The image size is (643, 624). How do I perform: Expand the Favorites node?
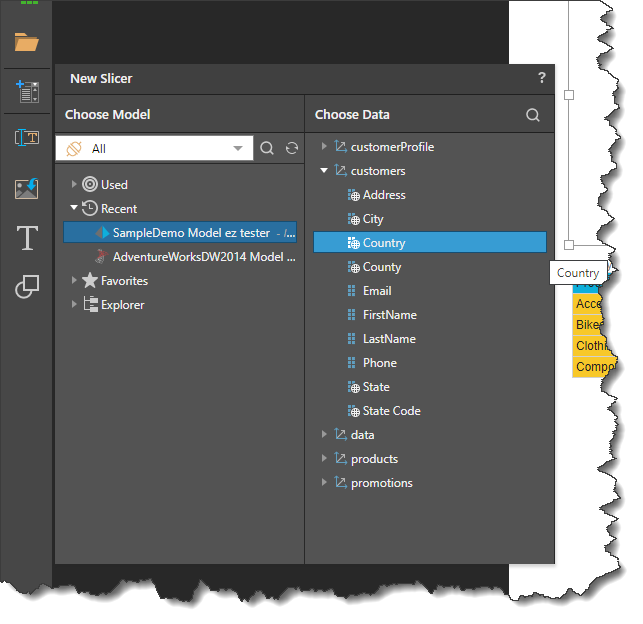point(74,280)
